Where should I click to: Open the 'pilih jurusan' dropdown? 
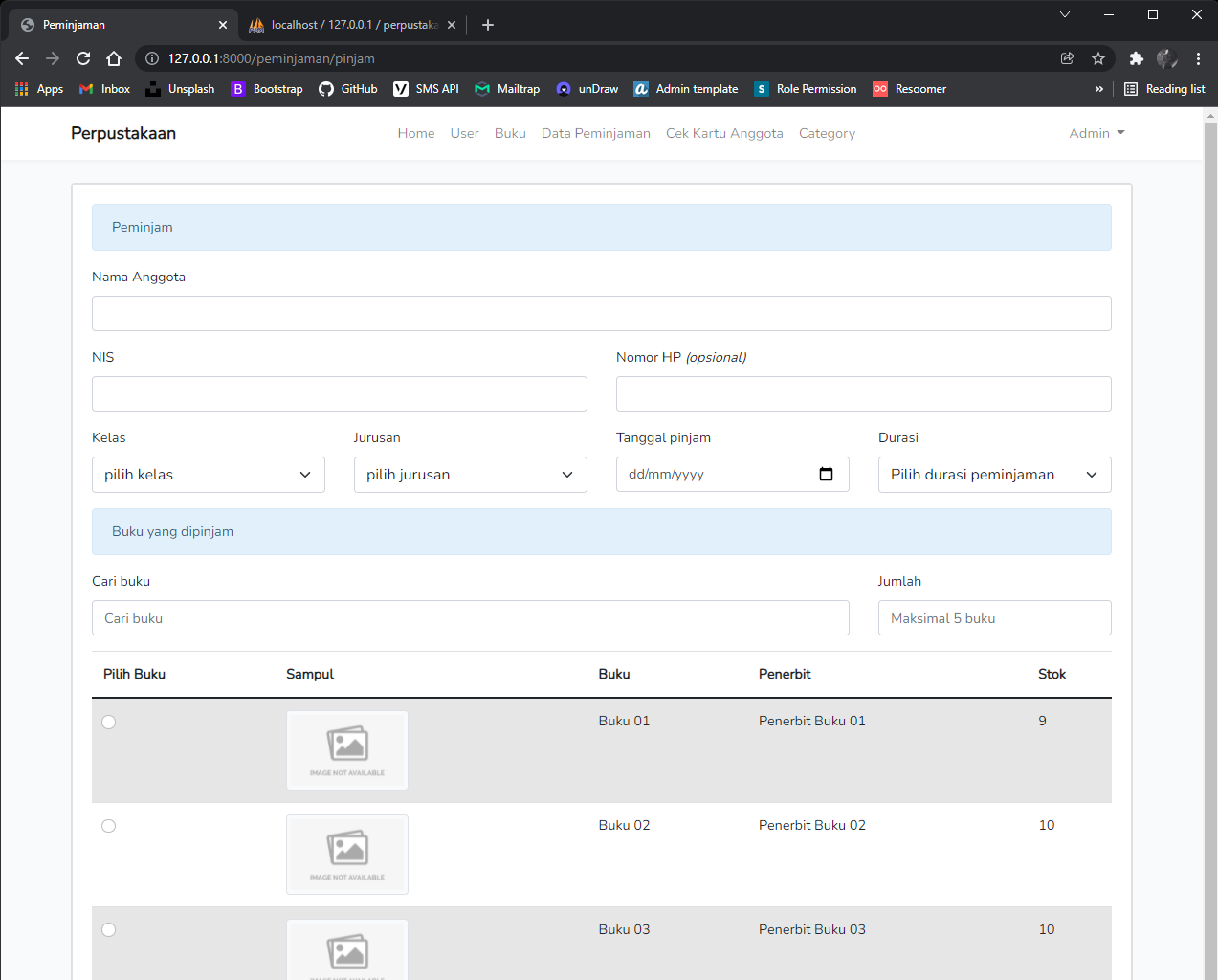470,474
